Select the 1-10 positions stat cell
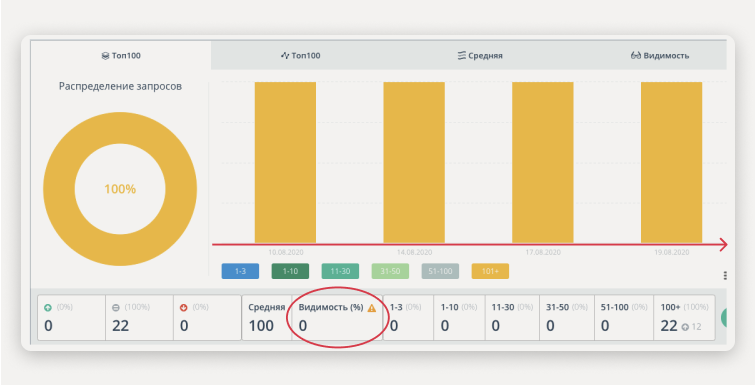 [459, 318]
